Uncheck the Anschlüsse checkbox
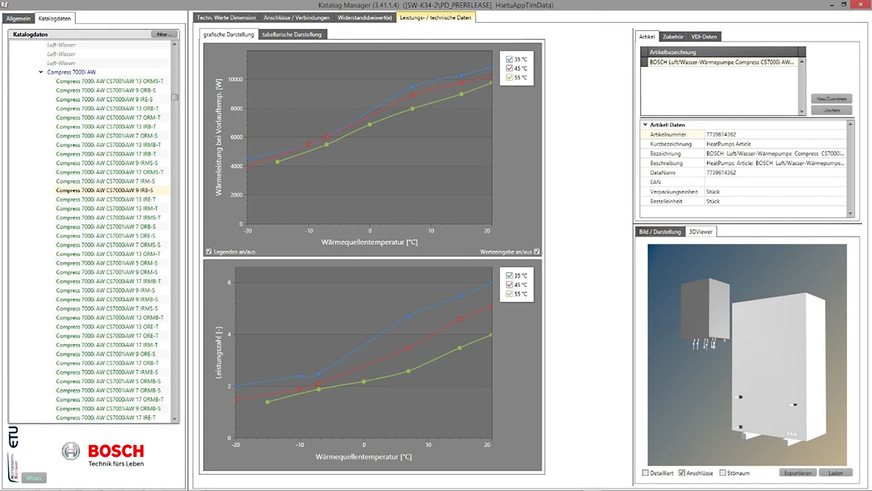 [x=682, y=472]
